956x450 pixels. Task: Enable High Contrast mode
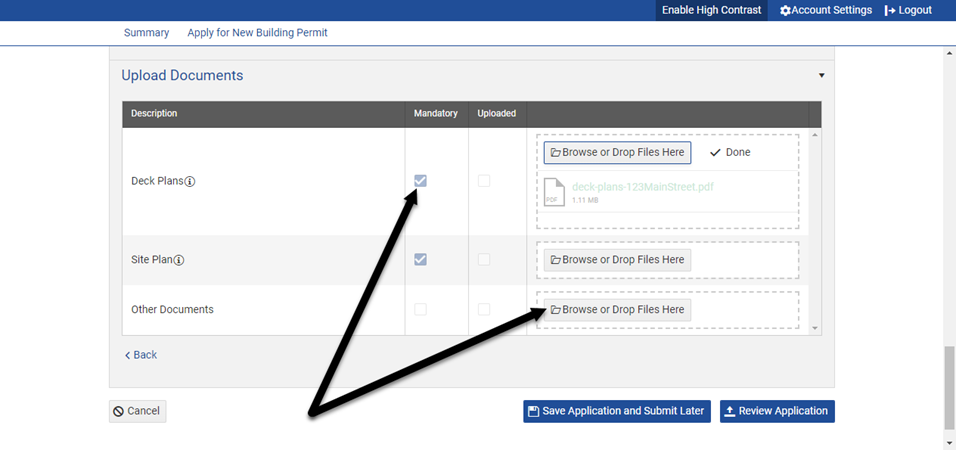(x=711, y=10)
